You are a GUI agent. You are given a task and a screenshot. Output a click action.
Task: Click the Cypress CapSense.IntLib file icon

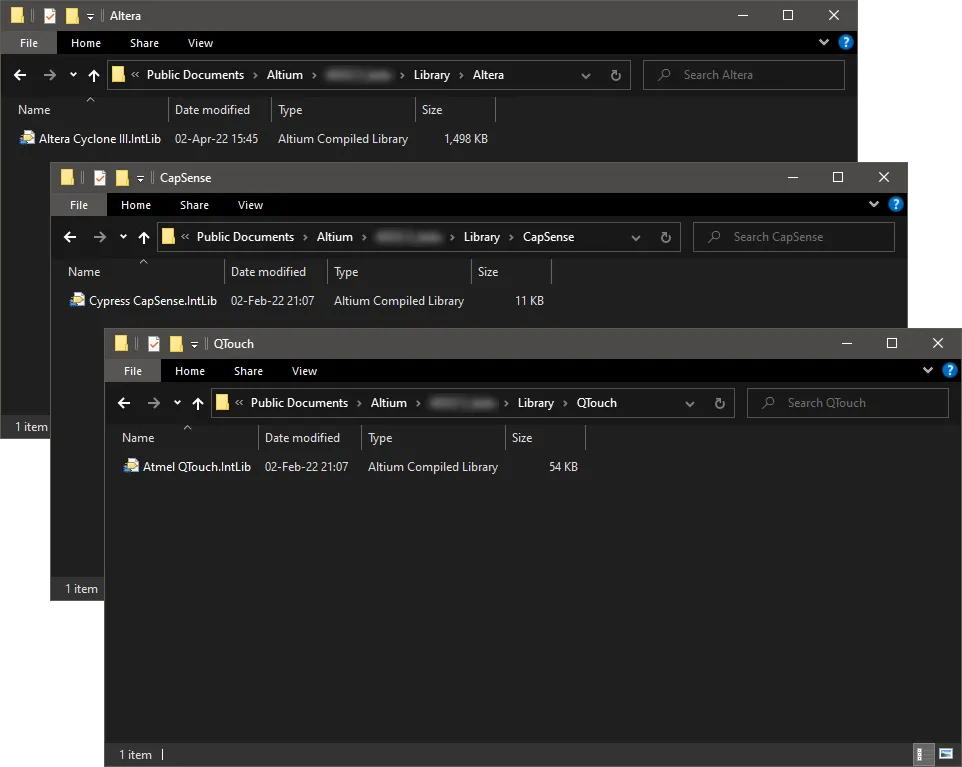point(77,300)
